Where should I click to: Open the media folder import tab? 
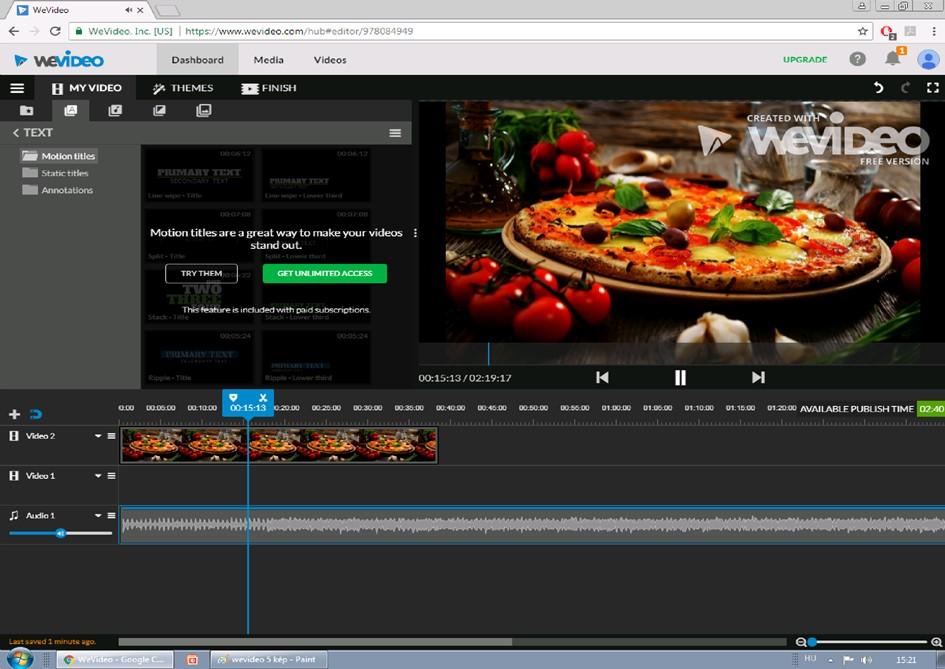click(27, 110)
